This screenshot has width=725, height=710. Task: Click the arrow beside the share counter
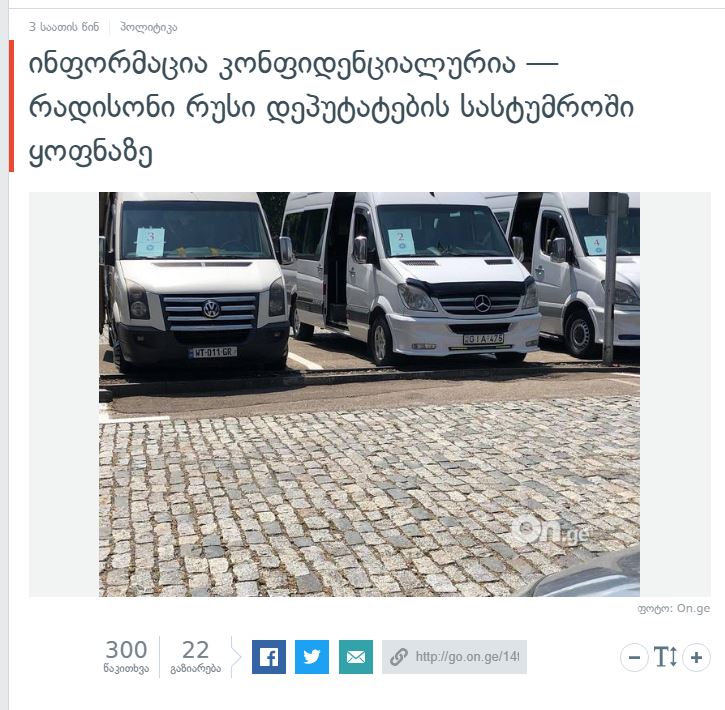pos(236,657)
